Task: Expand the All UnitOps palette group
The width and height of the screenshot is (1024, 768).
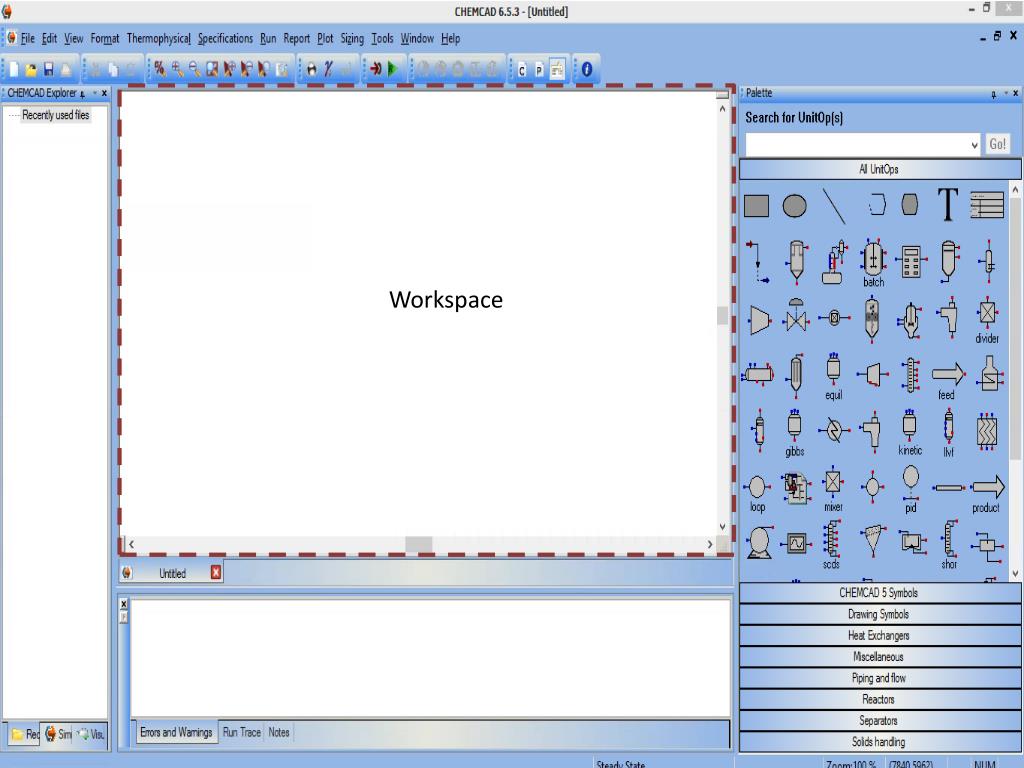Action: [x=880, y=169]
